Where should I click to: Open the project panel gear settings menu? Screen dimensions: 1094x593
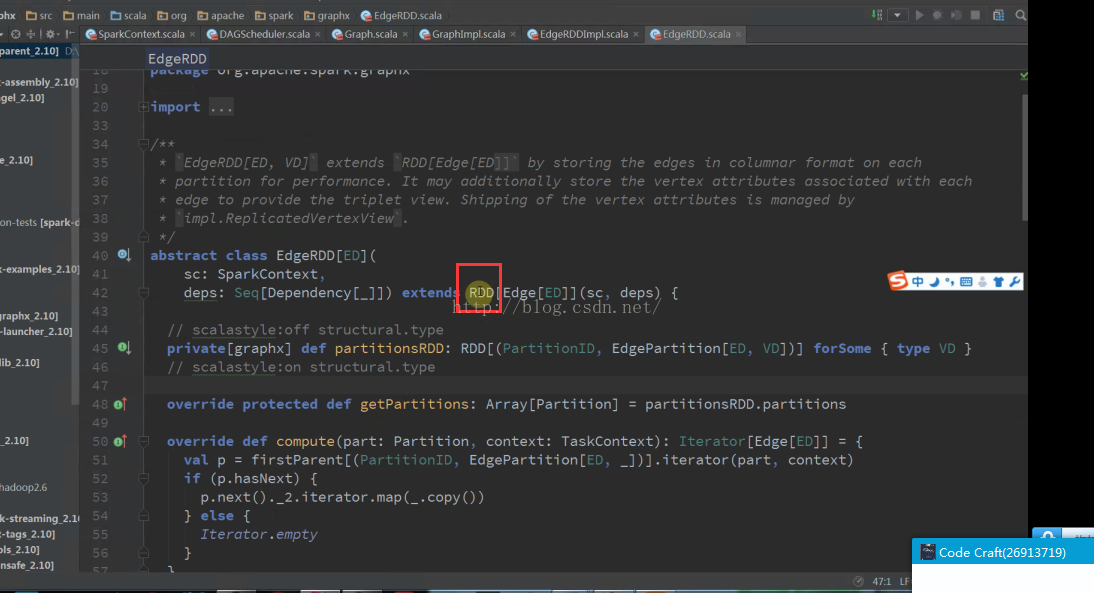[x=50, y=33]
